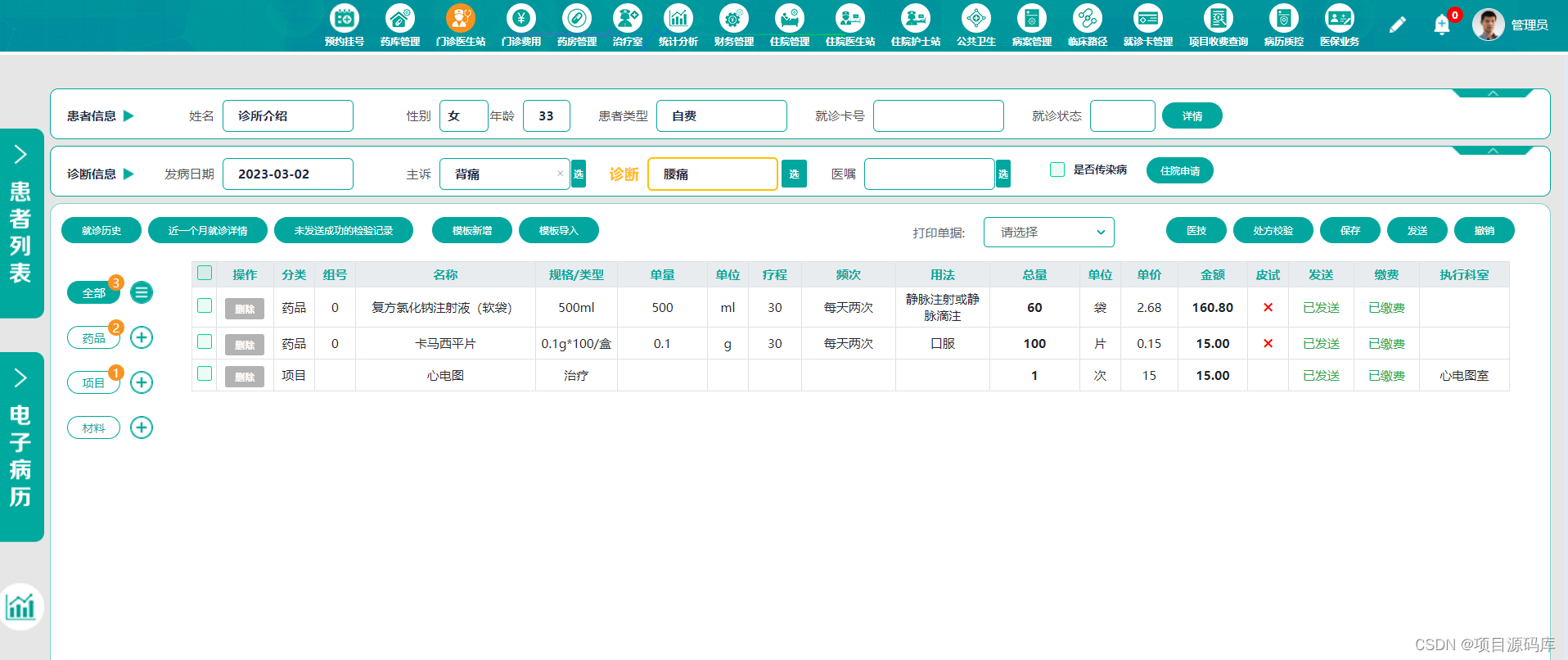Click the 姓名 input field
This screenshot has height=660, width=1568.
click(288, 115)
